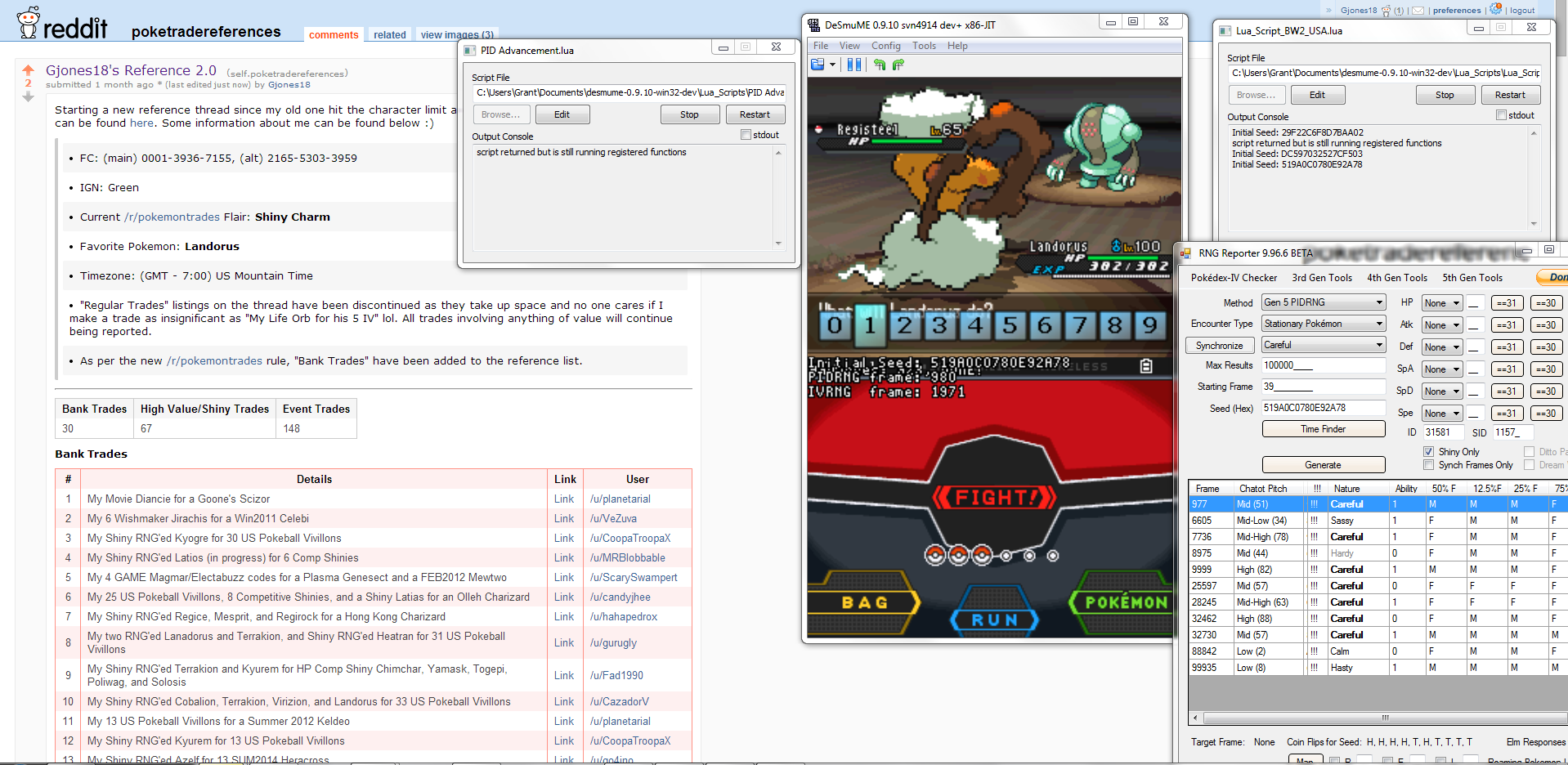Click the moderator gear icon on Reddit

pyautogui.click(x=1496, y=9)
